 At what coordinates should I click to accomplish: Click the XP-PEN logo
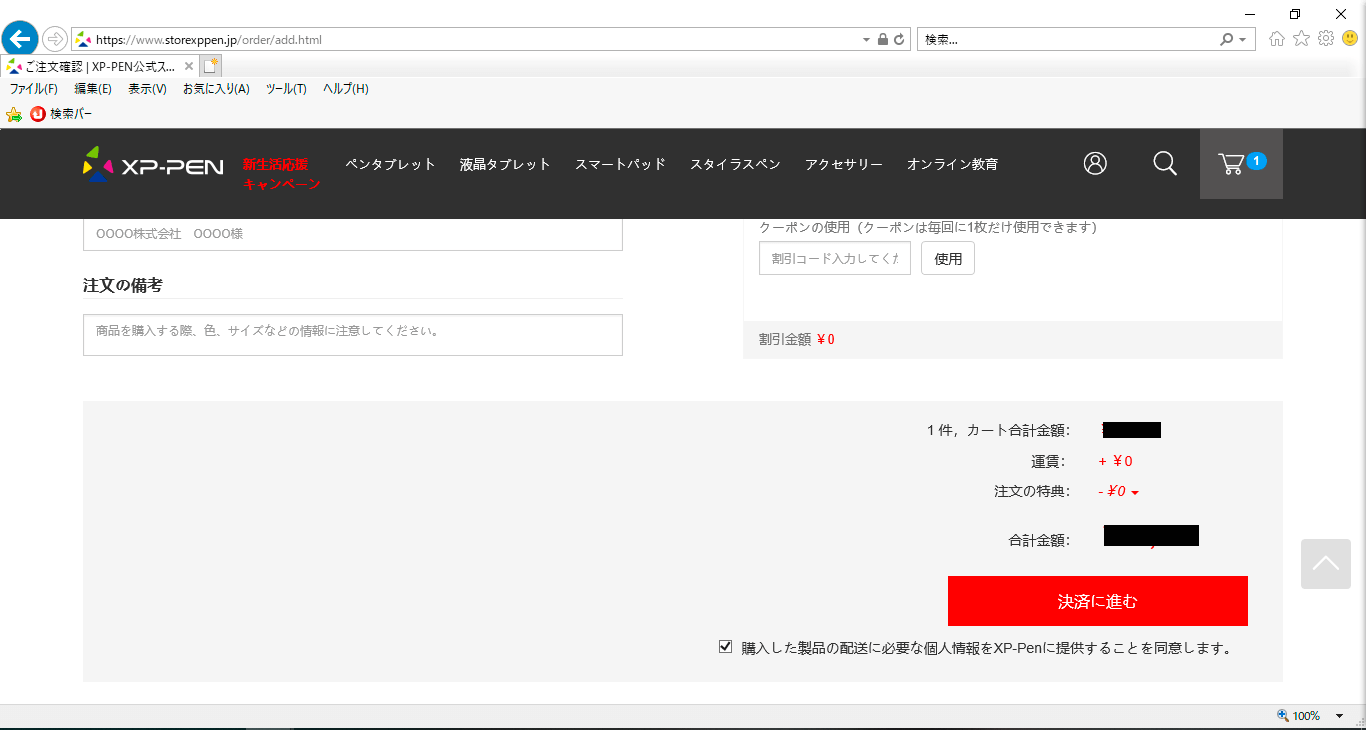click(153, 165)
